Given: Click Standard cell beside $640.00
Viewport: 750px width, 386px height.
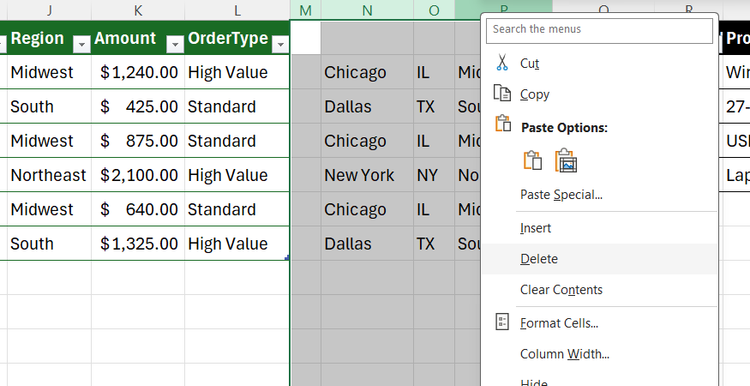Looking at the screenshot, I should pyautogui.click(x=237, y=209).
